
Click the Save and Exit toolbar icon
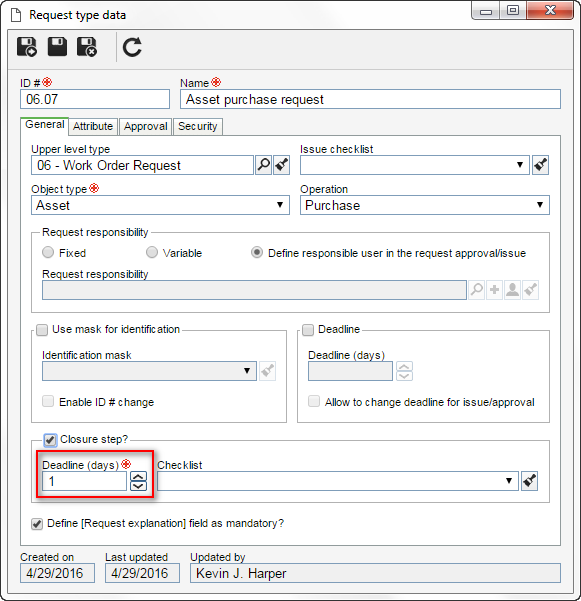[87, 47]
